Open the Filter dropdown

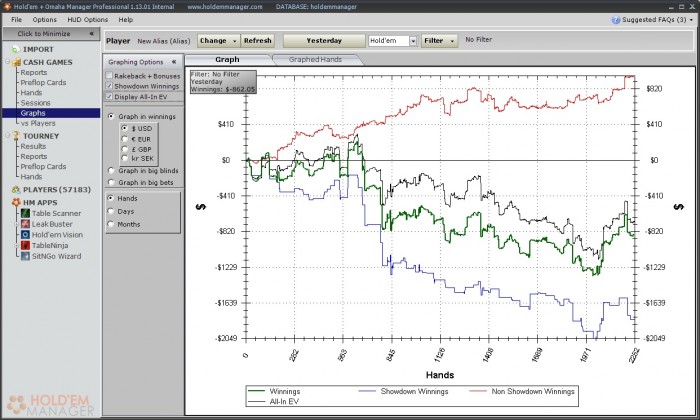pyautogui.click(x=439, y=41)
